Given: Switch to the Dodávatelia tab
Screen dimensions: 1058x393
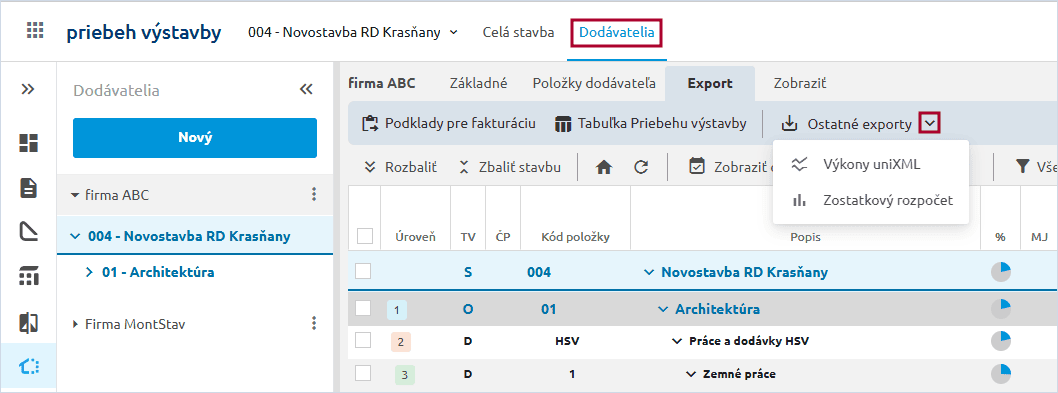Looking at the screenshot, I should tap(617, 32).
